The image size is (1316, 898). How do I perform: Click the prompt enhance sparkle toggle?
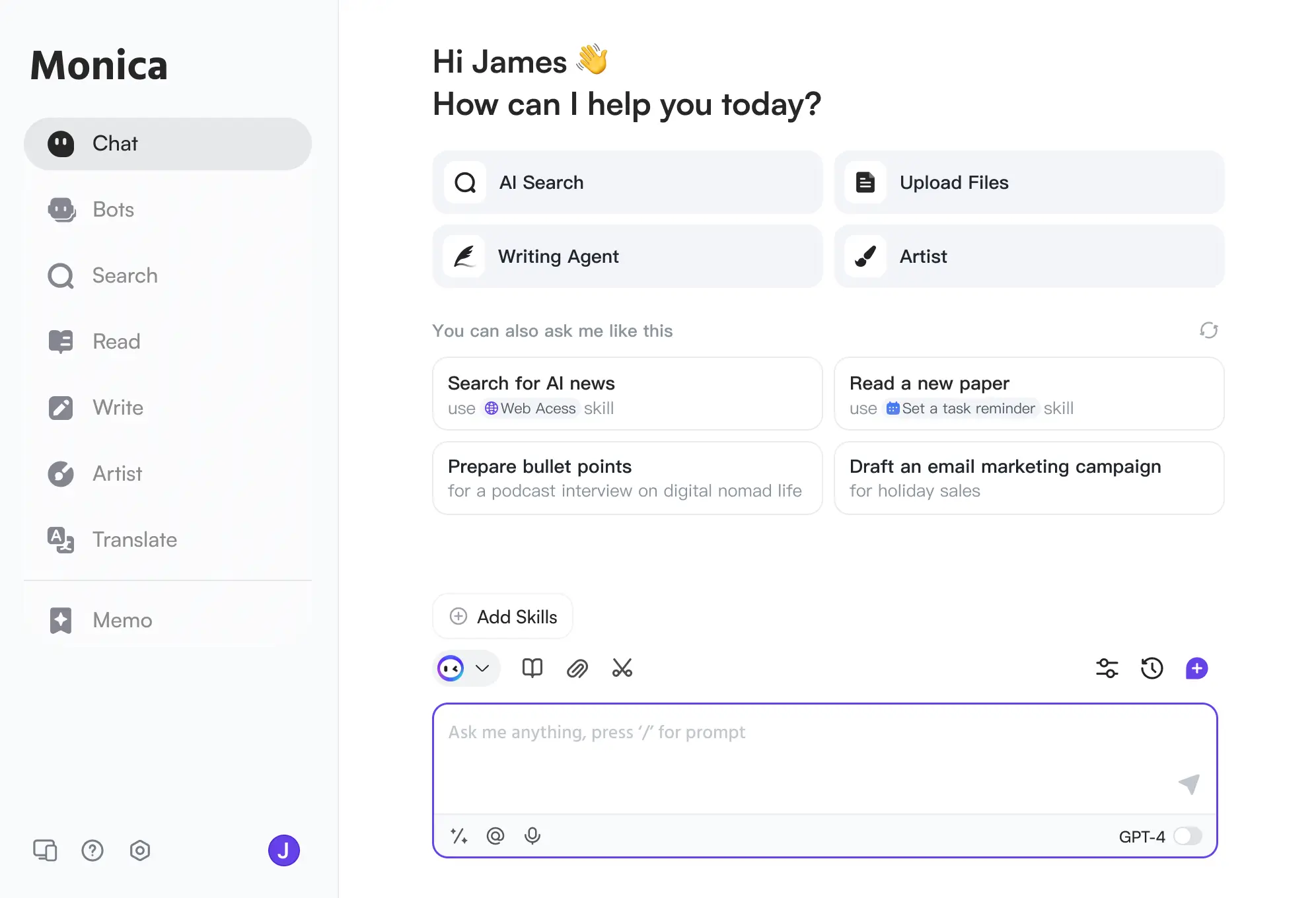click(x=459, y=835)
